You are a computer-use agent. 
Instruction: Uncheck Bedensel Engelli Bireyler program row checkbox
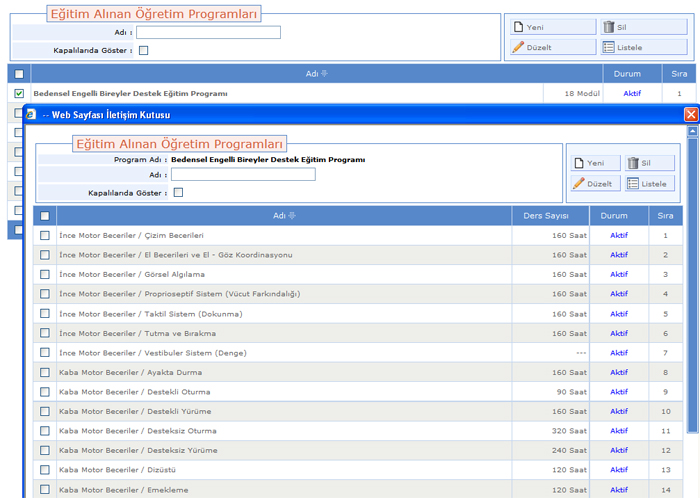pos(19,93)
